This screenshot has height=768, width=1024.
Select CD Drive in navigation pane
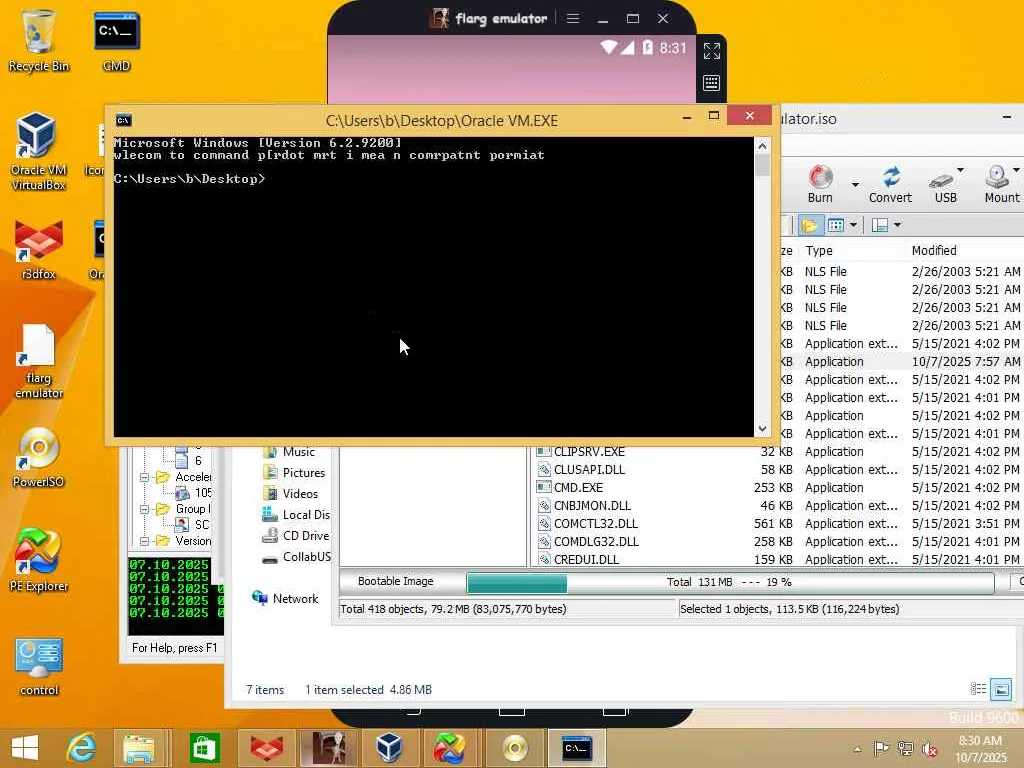(x=305, y=536)
